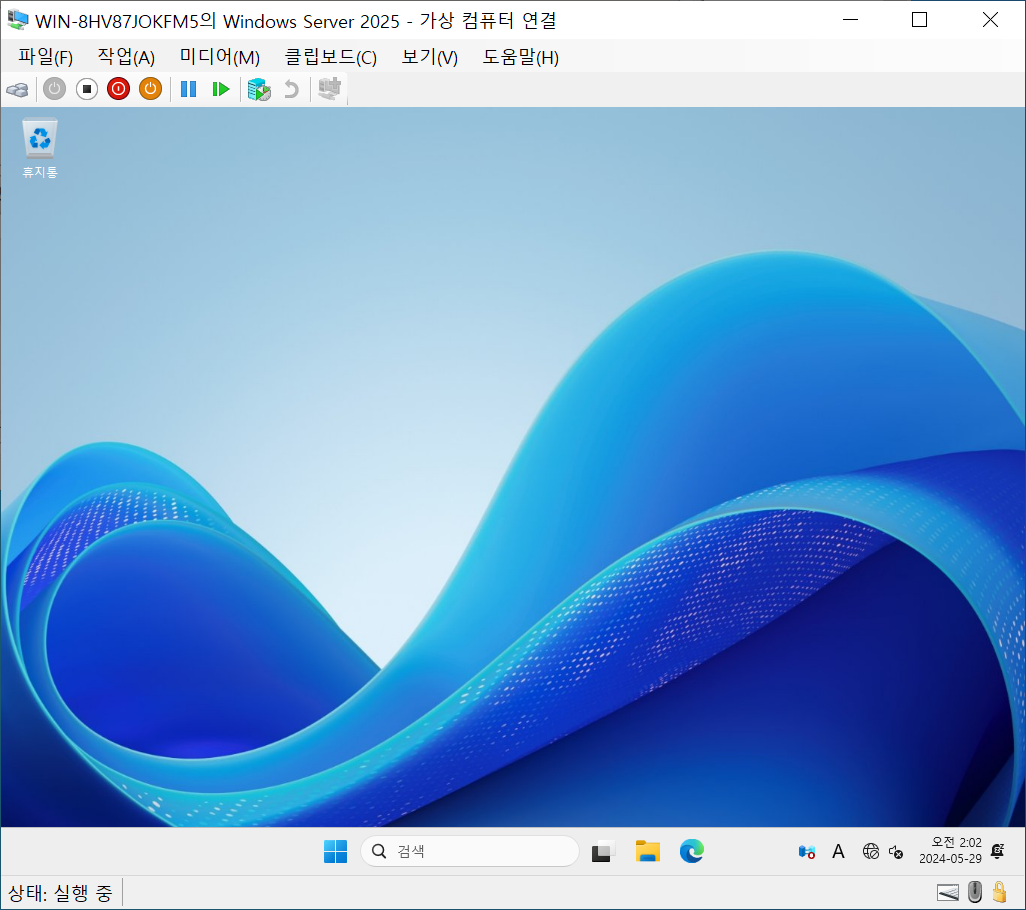Click the taskbar search box

(x=469, y=851)
